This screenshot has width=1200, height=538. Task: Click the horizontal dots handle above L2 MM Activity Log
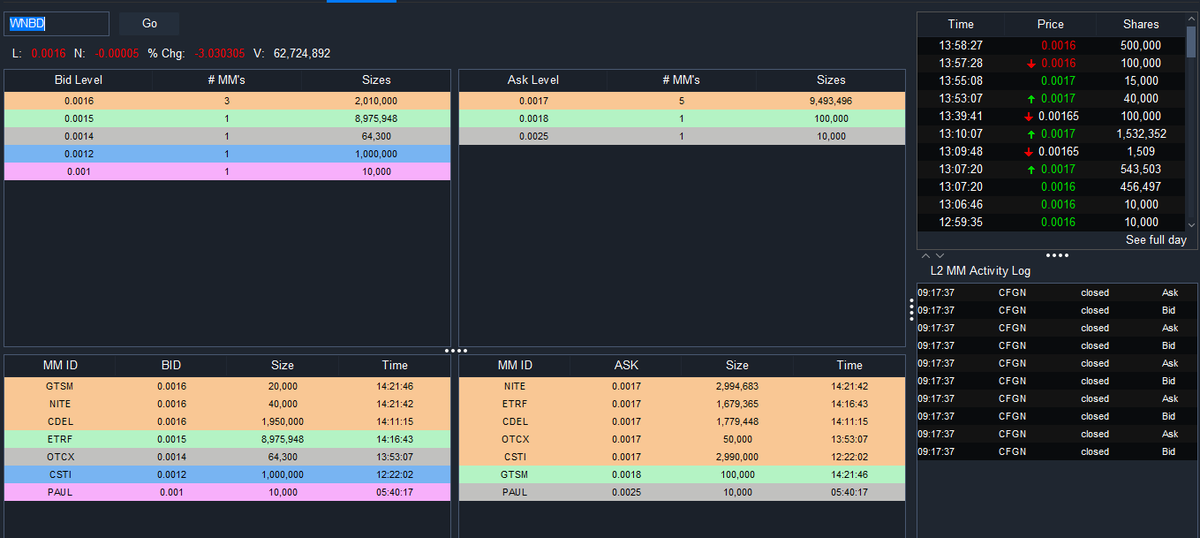[1057, 255]
